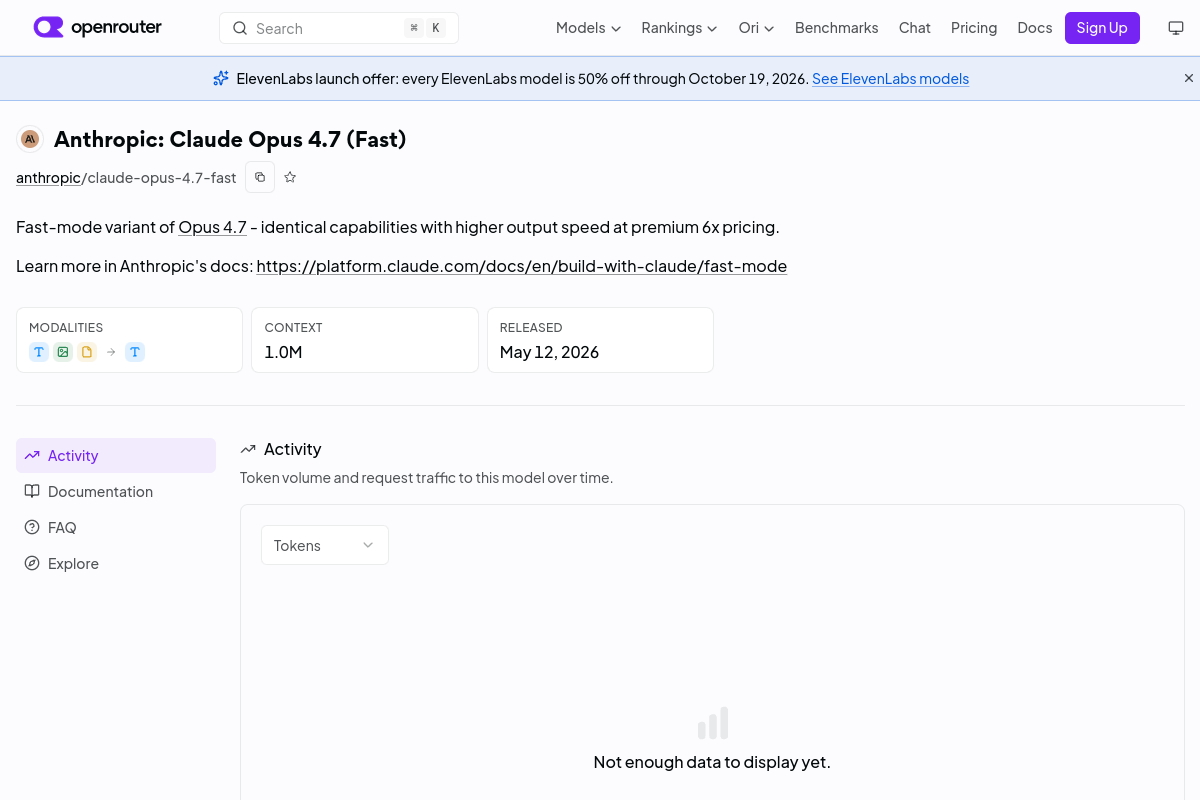Click the first text input modality icon
1200x800 pixels.
(x=39, y=352)
